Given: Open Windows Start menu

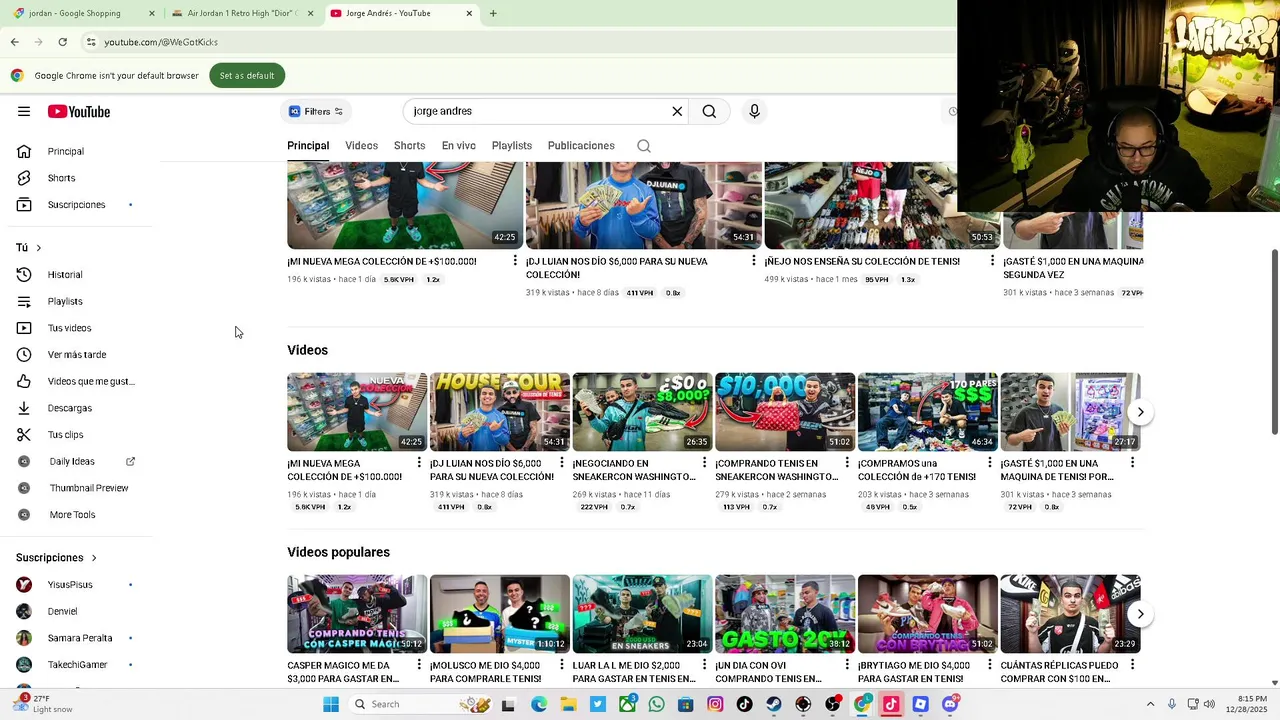Looking at the screenshot, I should coord(331,704).
